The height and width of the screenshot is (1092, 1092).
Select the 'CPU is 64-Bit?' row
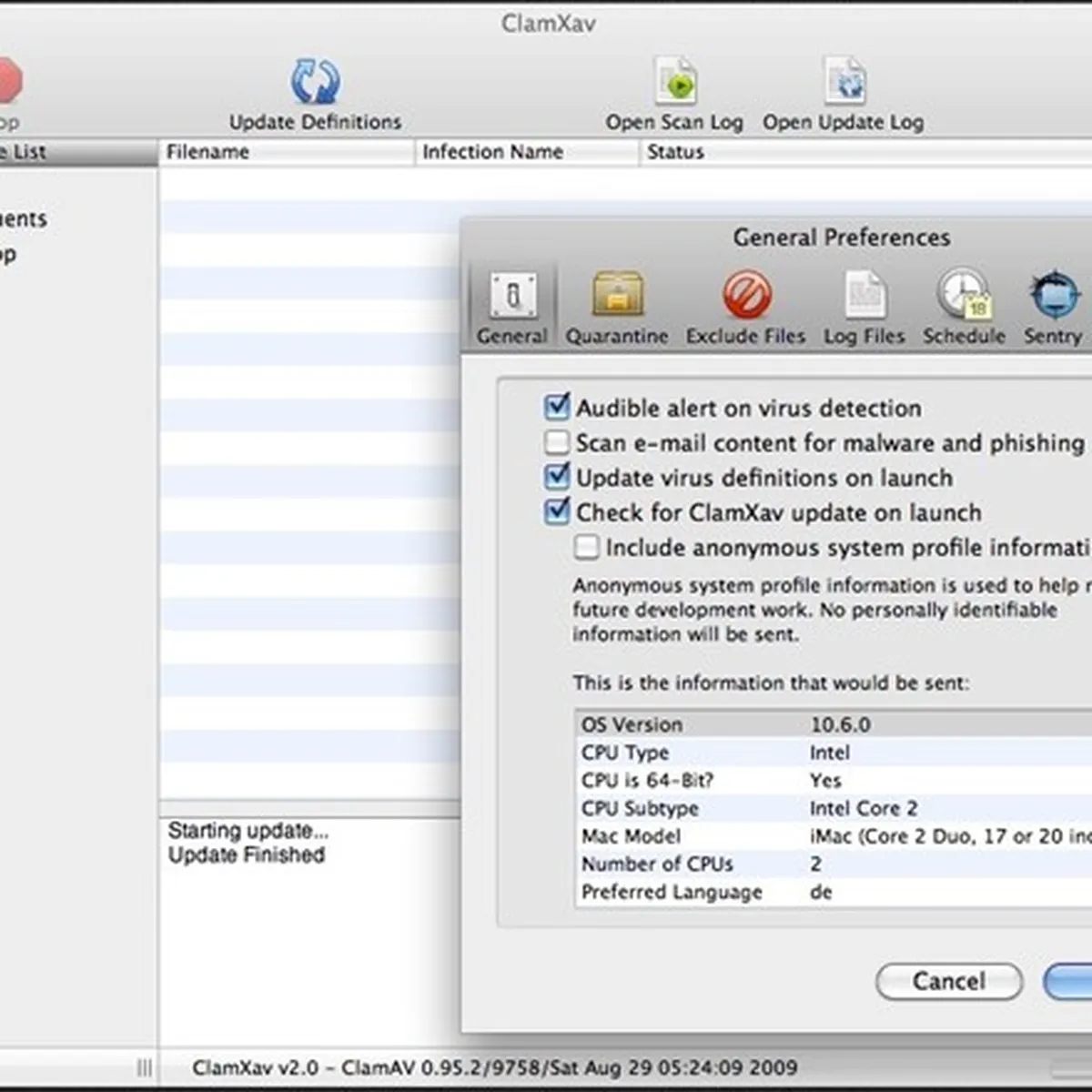[834, 781]
